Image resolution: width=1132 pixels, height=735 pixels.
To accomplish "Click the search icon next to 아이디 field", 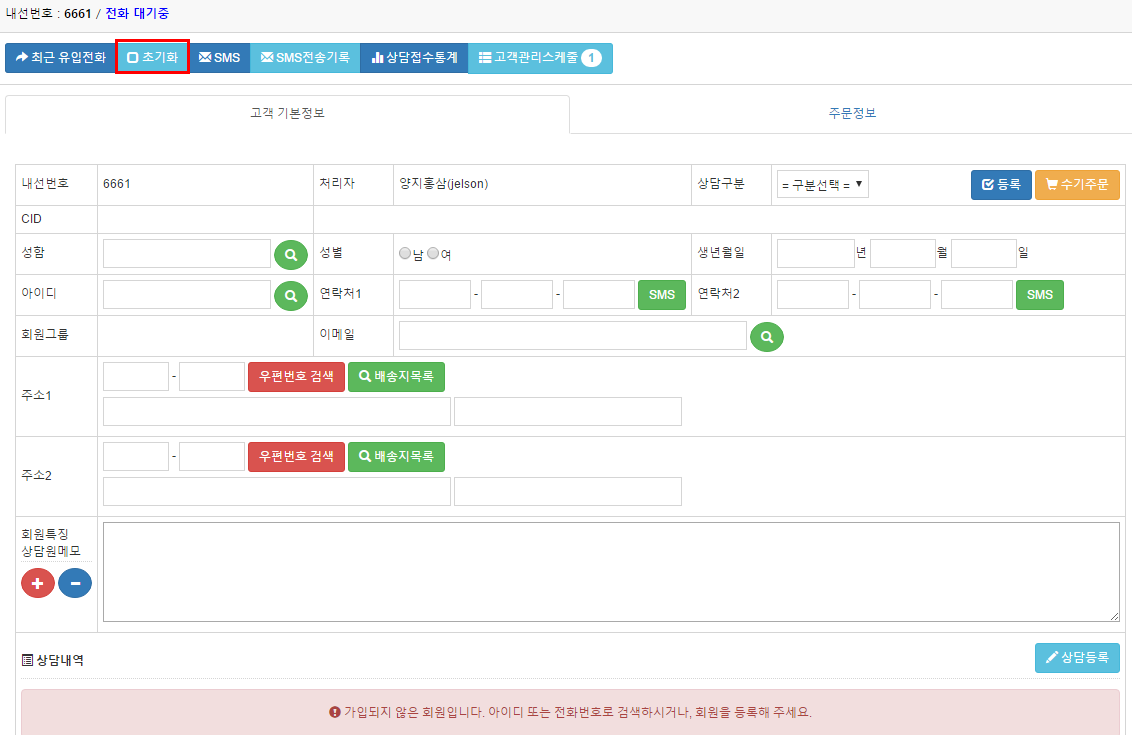I will pos(290,295).
